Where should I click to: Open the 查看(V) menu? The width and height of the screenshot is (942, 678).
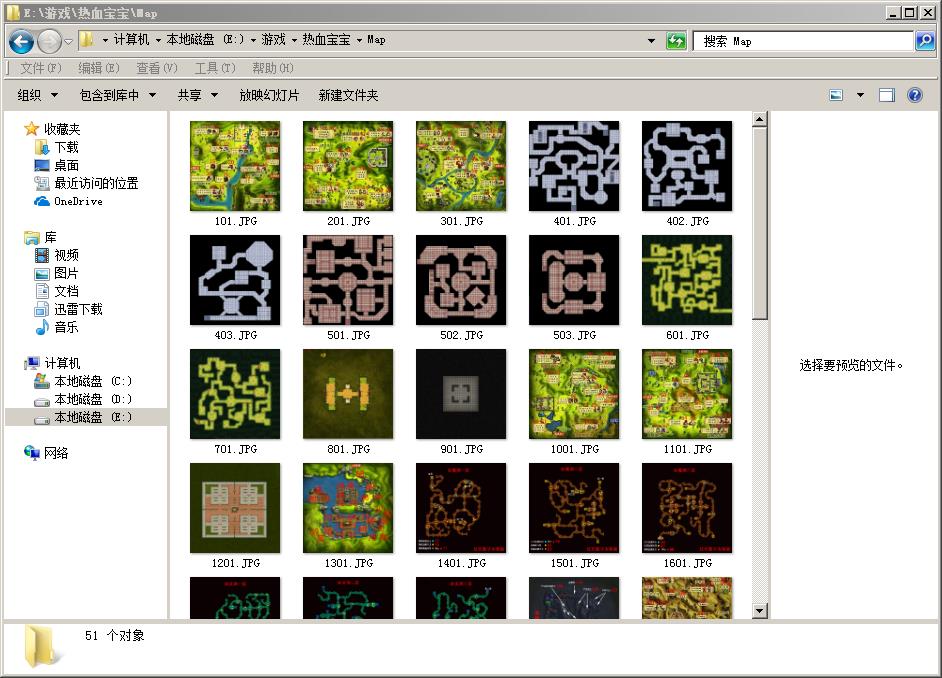(156, 68)
